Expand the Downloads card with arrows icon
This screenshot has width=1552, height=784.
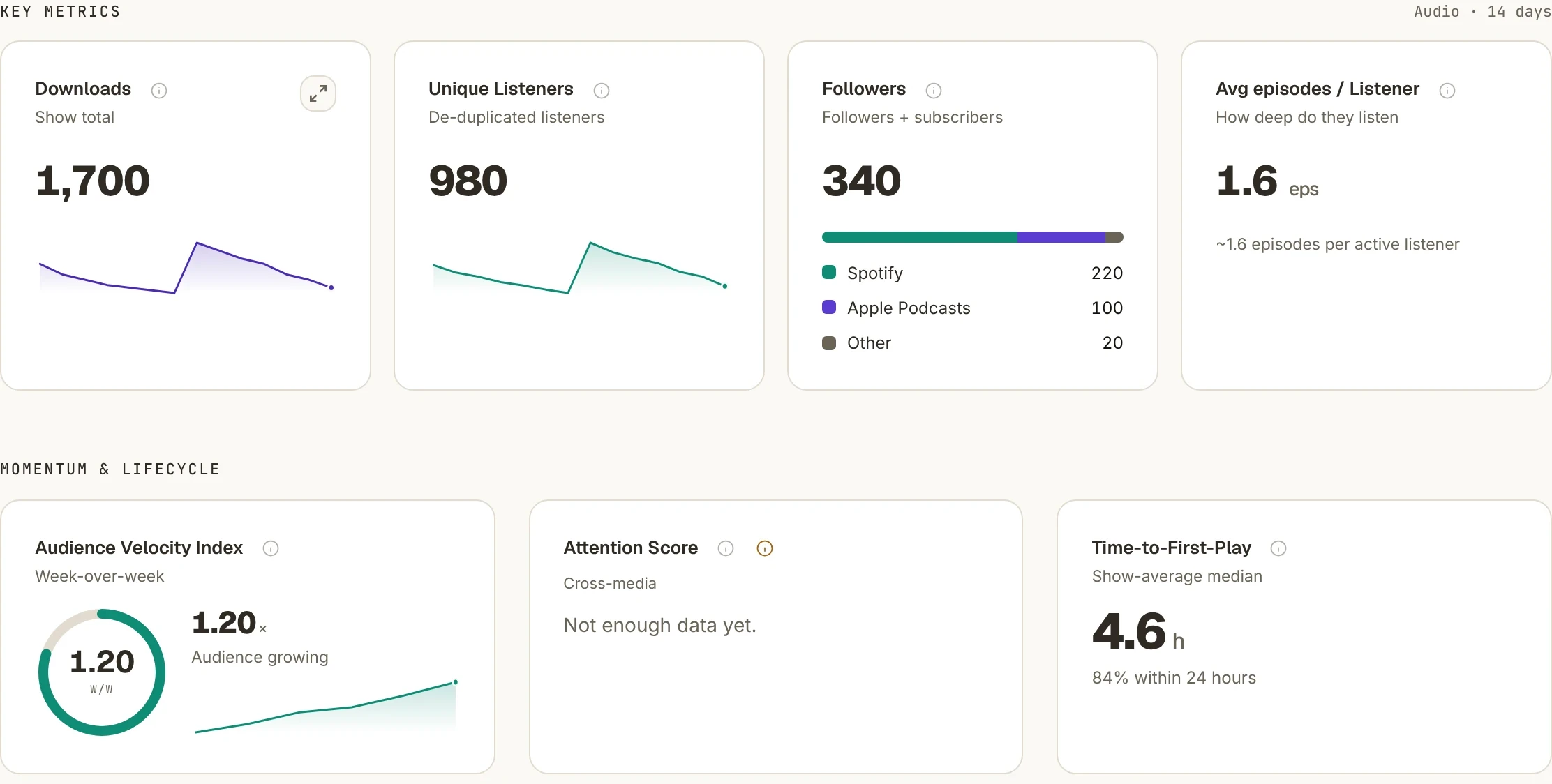tap(318, 93)
